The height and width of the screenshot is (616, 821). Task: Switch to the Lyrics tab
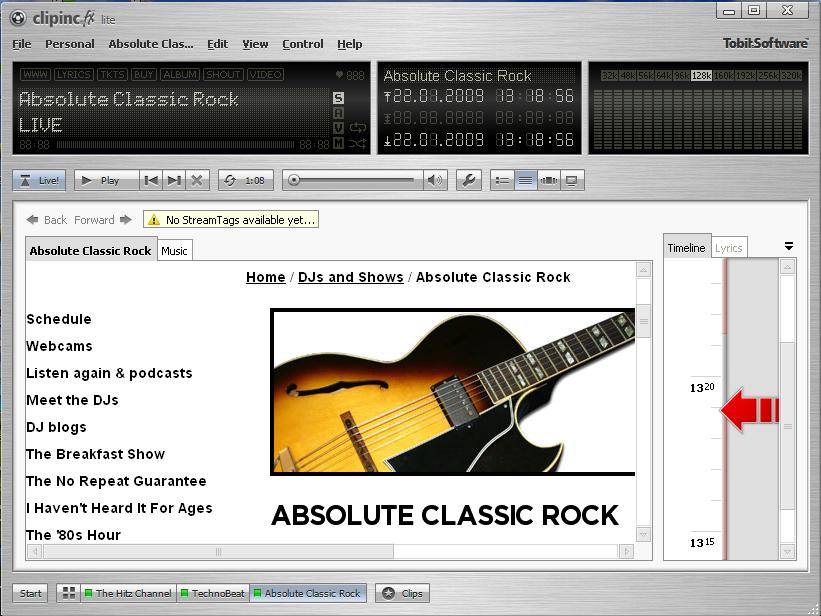click(729, 248)
